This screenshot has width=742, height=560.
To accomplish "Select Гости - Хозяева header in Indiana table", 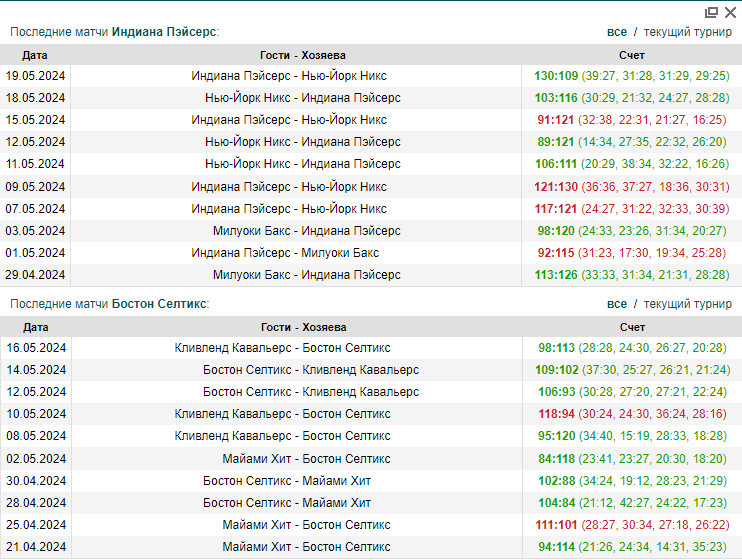I will tap(303, 55).
